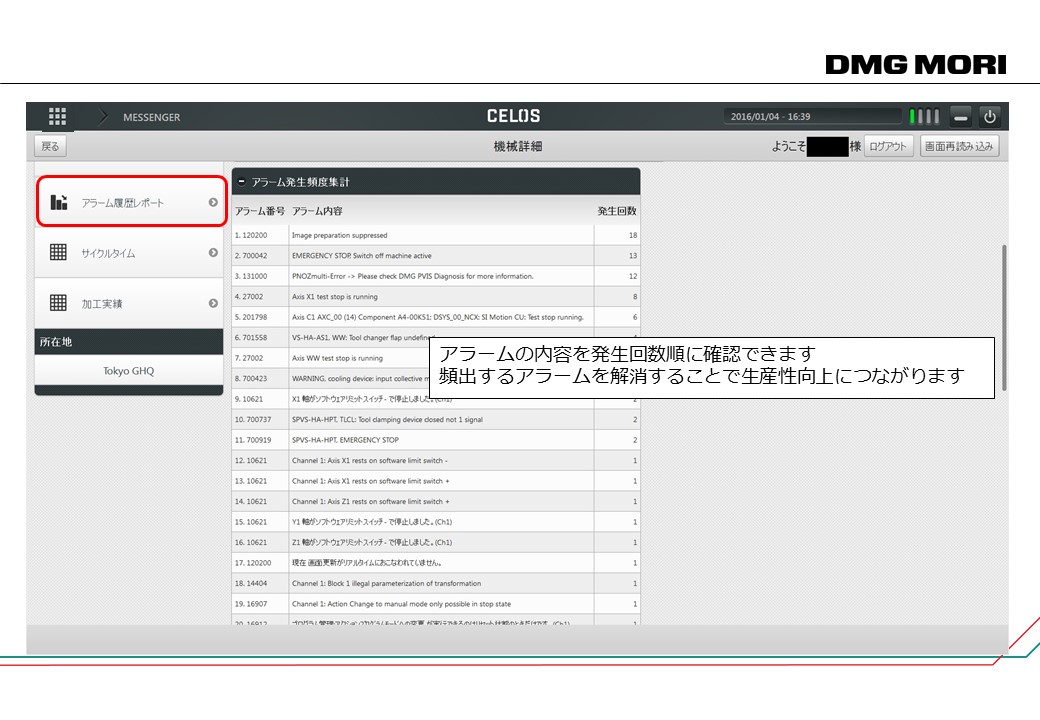Click the 発生回数 column header
Screen dimensions: 1040x720
pos(617,211)
